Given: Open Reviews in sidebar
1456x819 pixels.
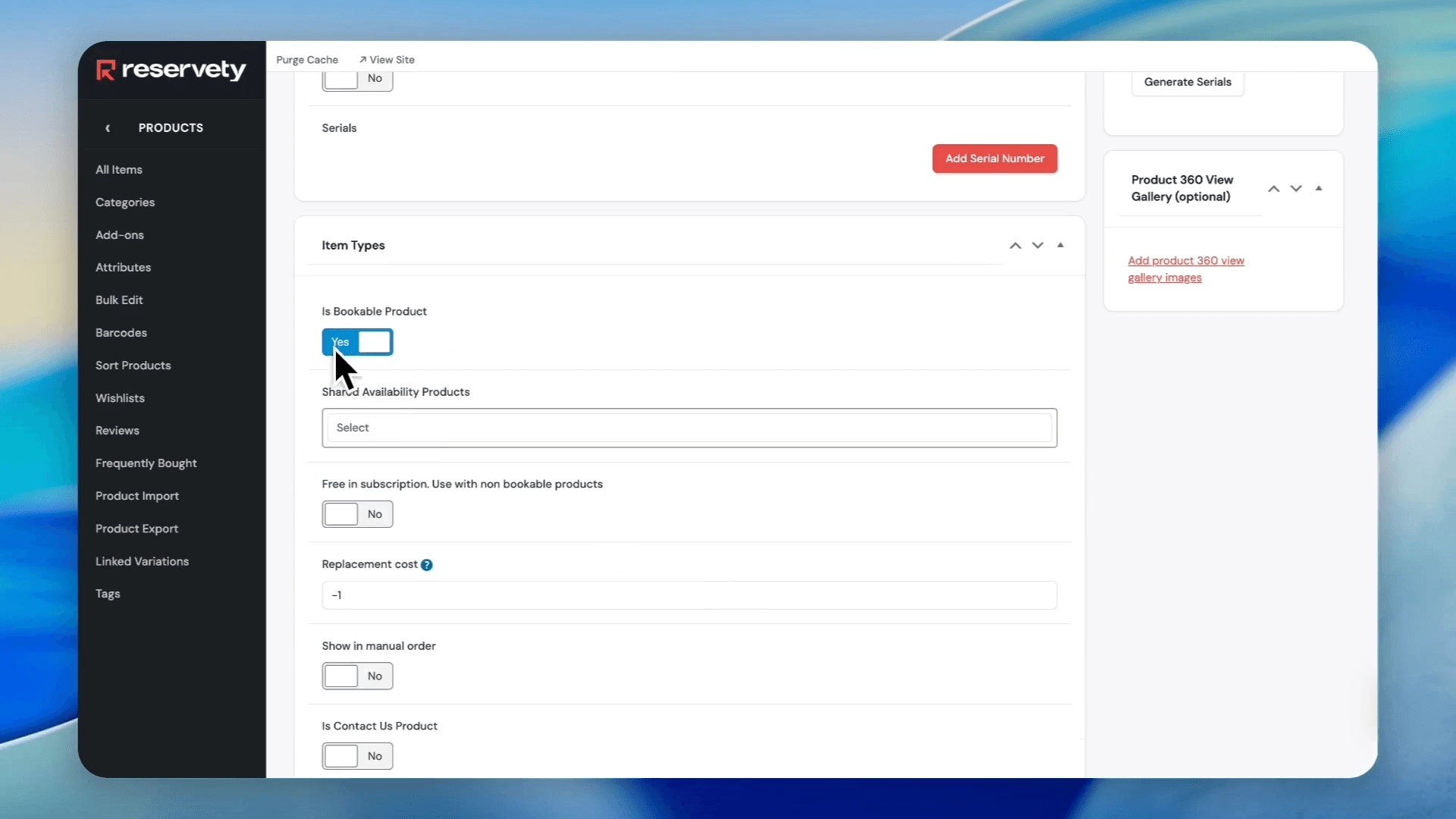Looking at the screenshot, I should point(118,431).
